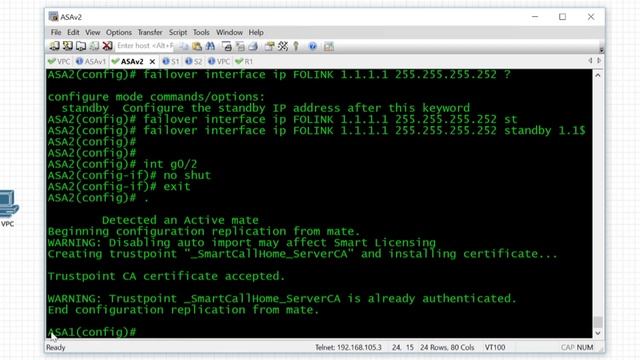The image size is (640, 360).
Task: Click into the Enter host field
Action: pyautogui.click(x=145, y=46)
